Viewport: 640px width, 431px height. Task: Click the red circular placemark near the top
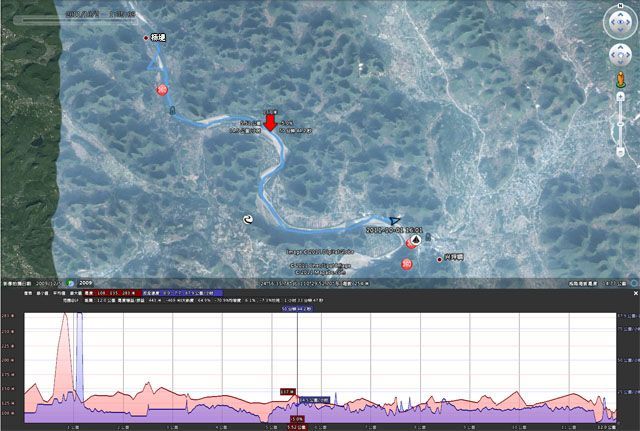(161, 90)
